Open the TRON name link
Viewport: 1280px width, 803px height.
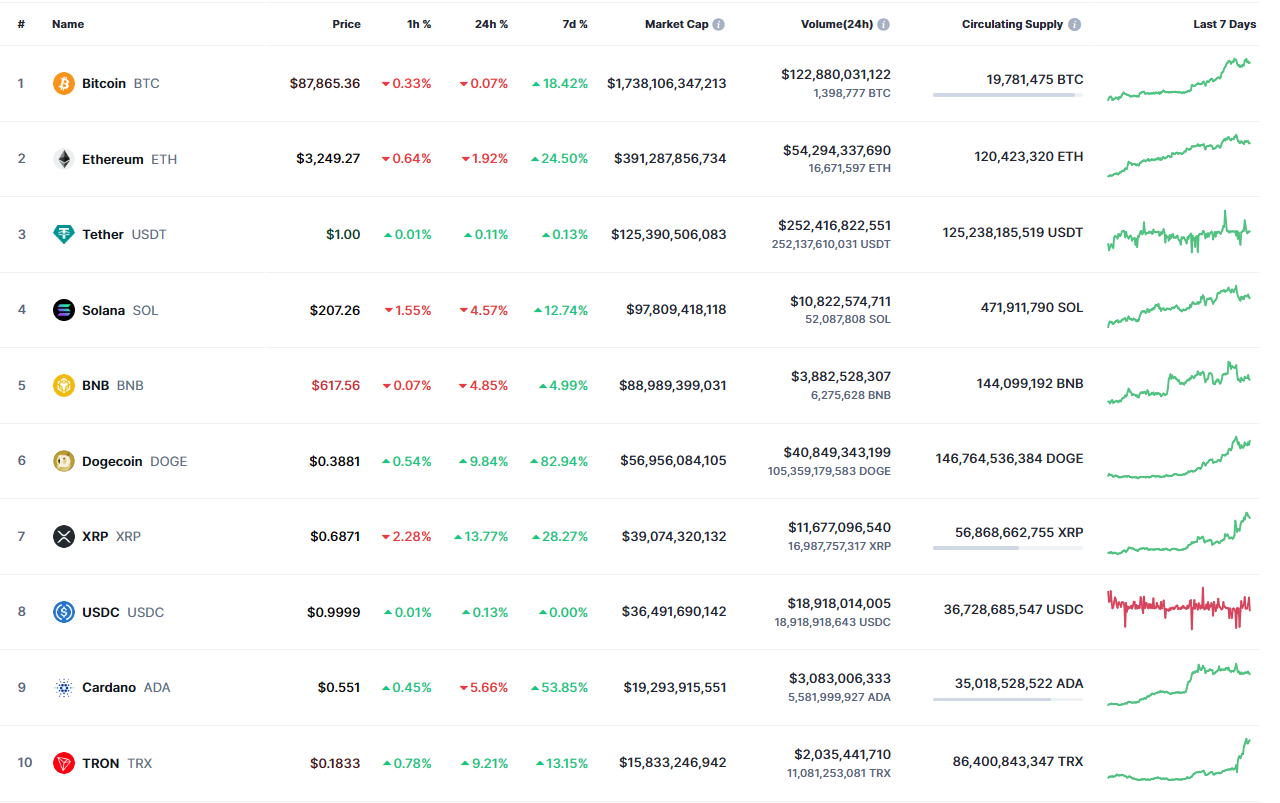click(x=101, y=763)
